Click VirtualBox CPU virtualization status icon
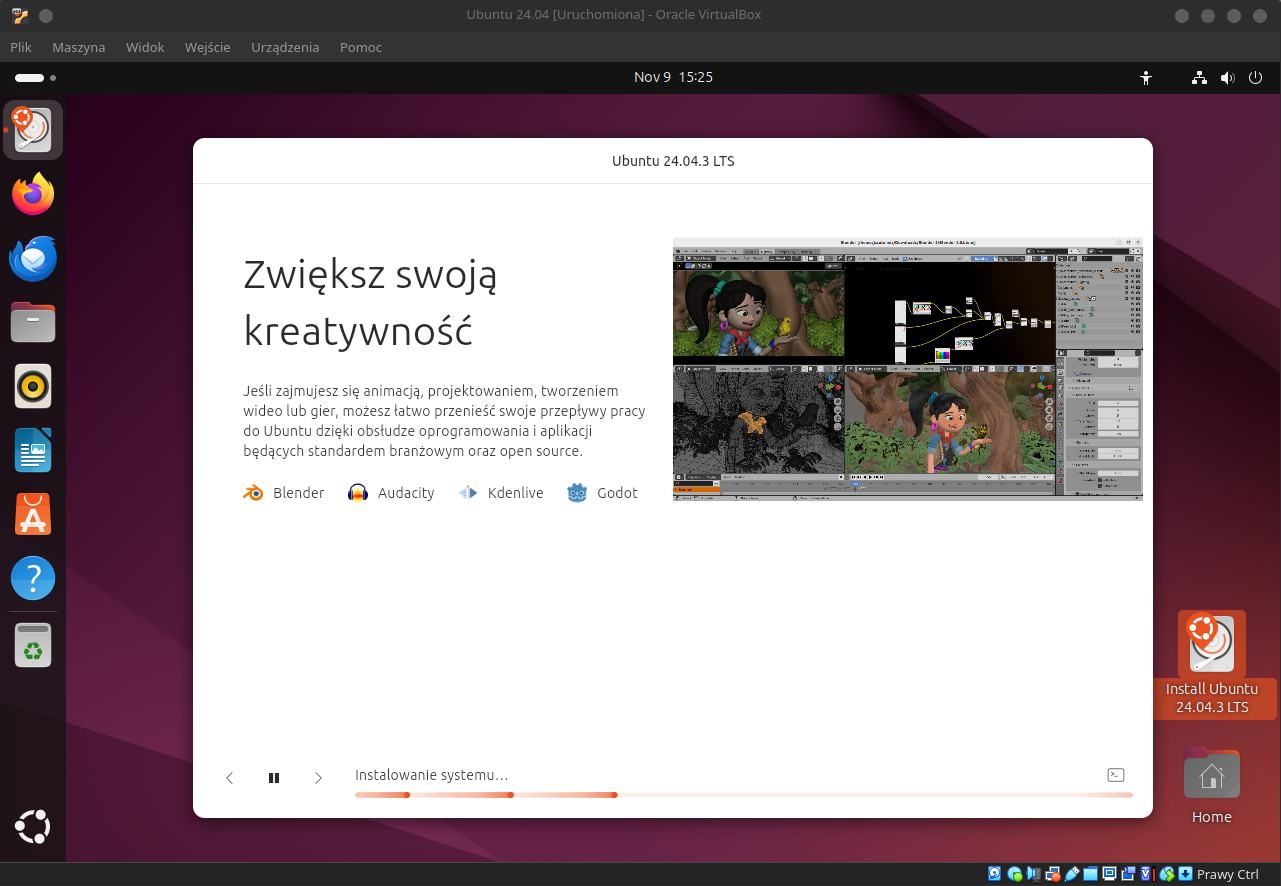The height and width of the screenshot is (886, 1281). tap(1148, 874)
